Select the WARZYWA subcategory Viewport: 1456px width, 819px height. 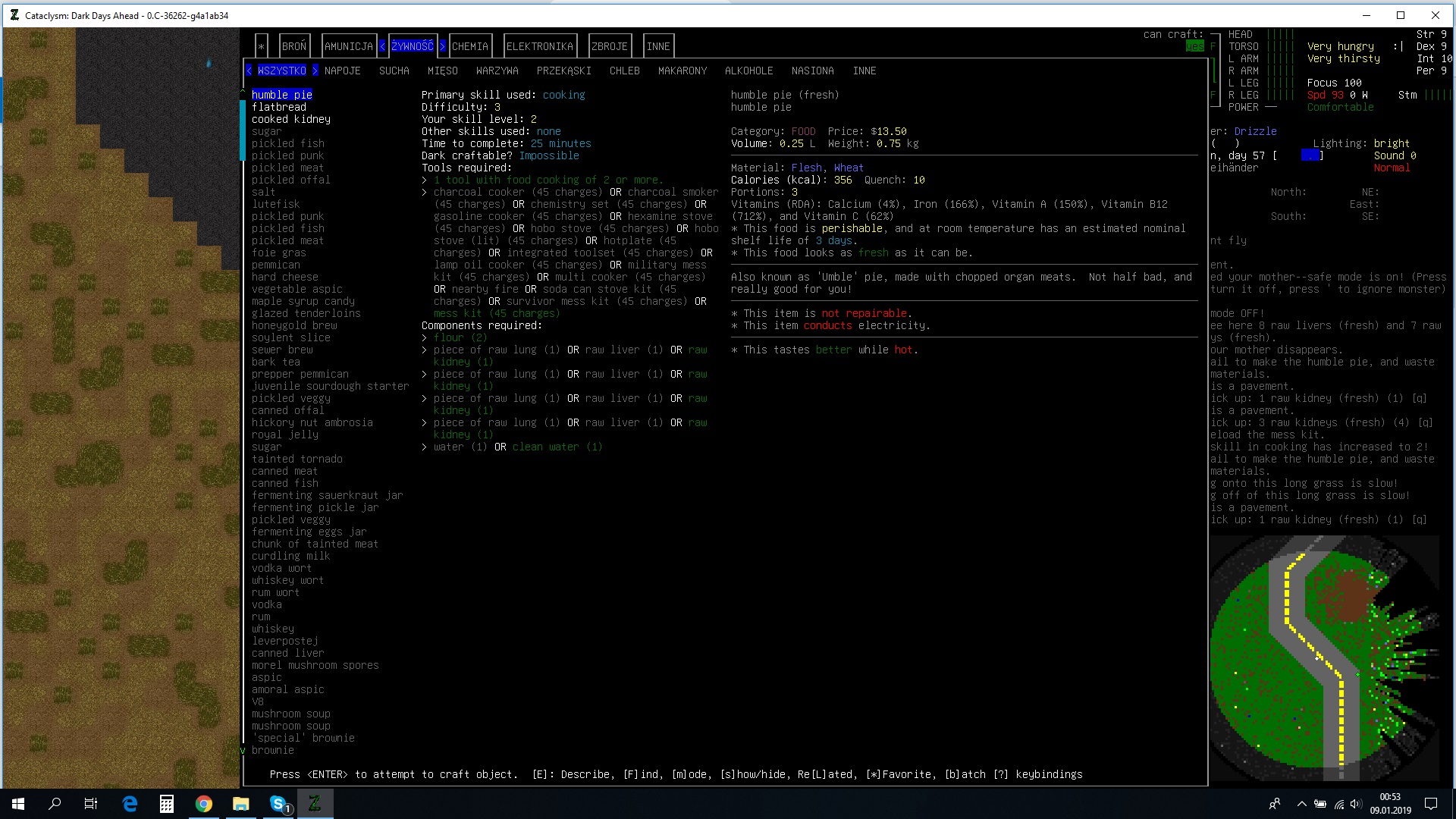497,71
